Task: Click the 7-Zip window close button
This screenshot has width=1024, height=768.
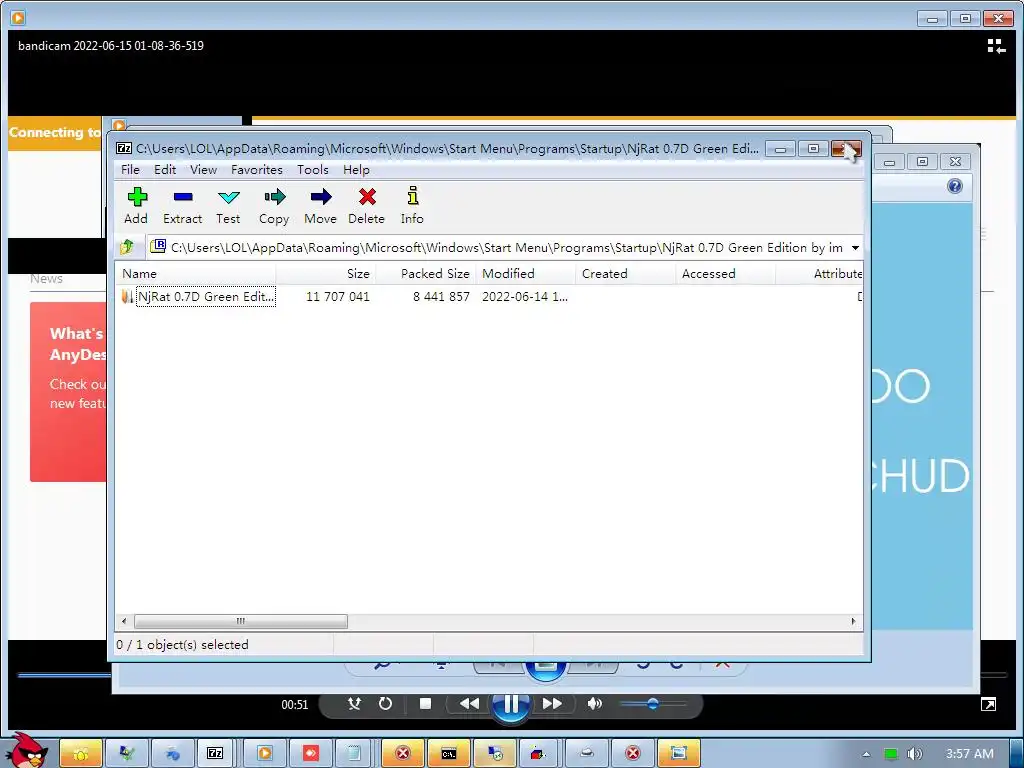Action: point(846,149)
